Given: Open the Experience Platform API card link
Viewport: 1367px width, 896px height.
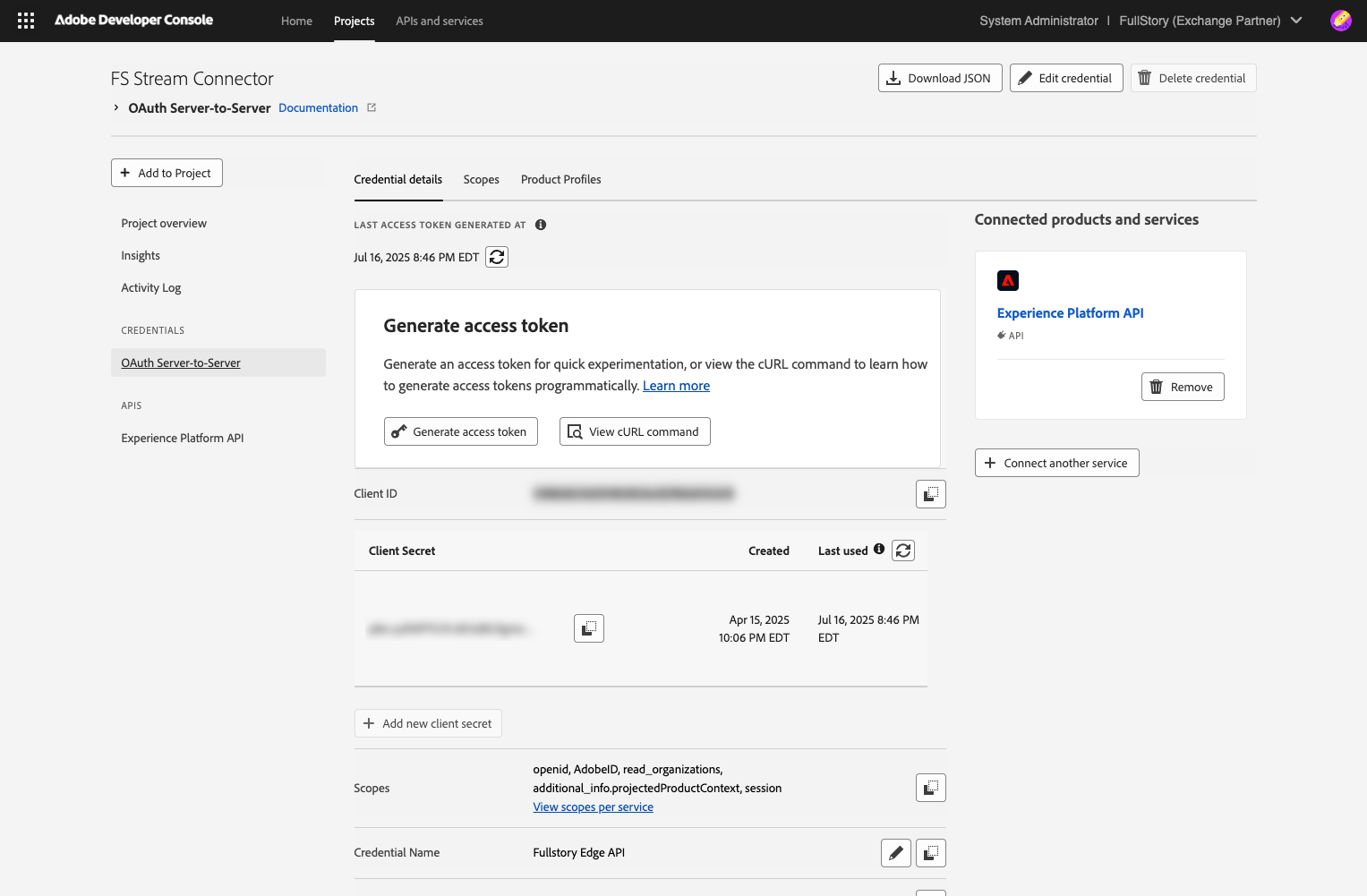Looking at the screenshot, I should pyautogui.click(x=1071, y=313).
